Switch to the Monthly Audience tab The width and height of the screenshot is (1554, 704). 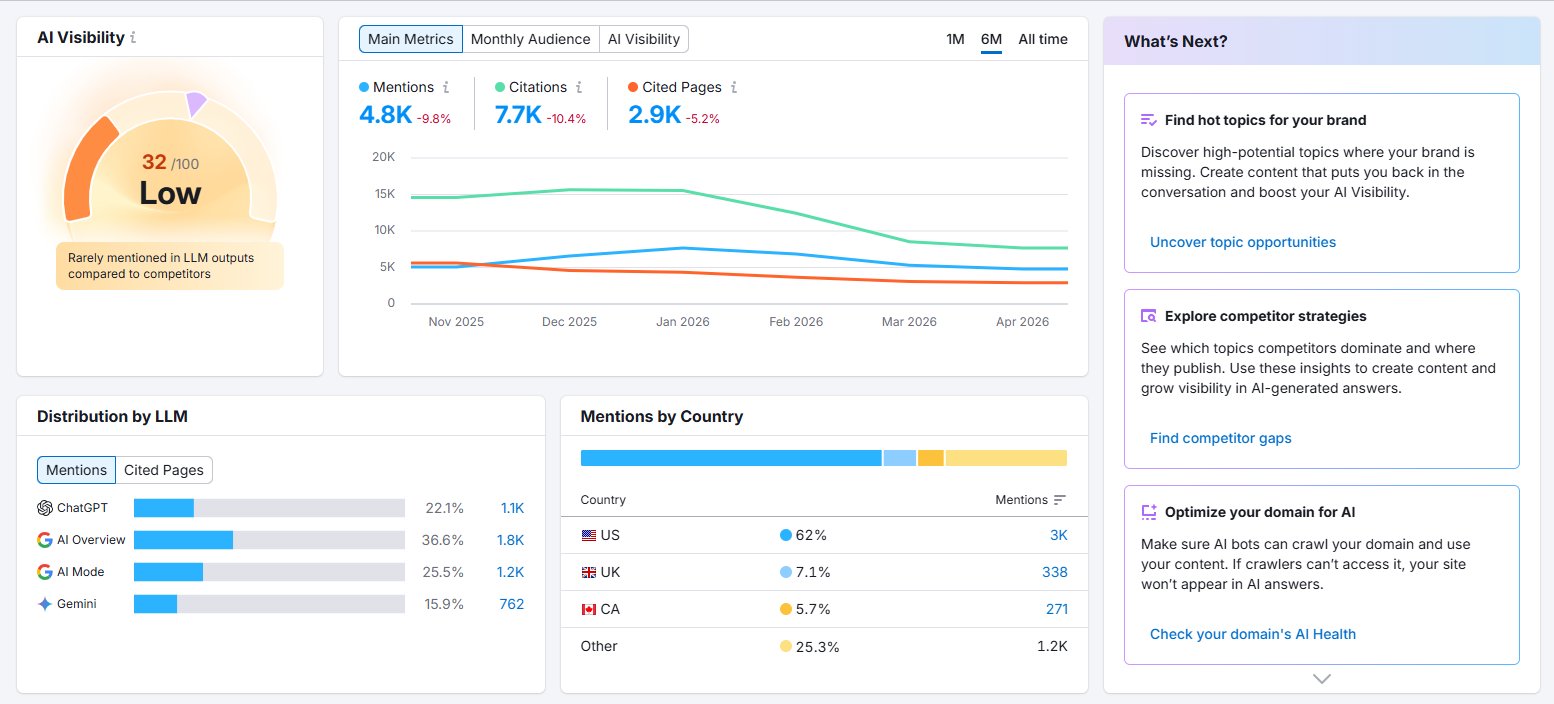531,39
